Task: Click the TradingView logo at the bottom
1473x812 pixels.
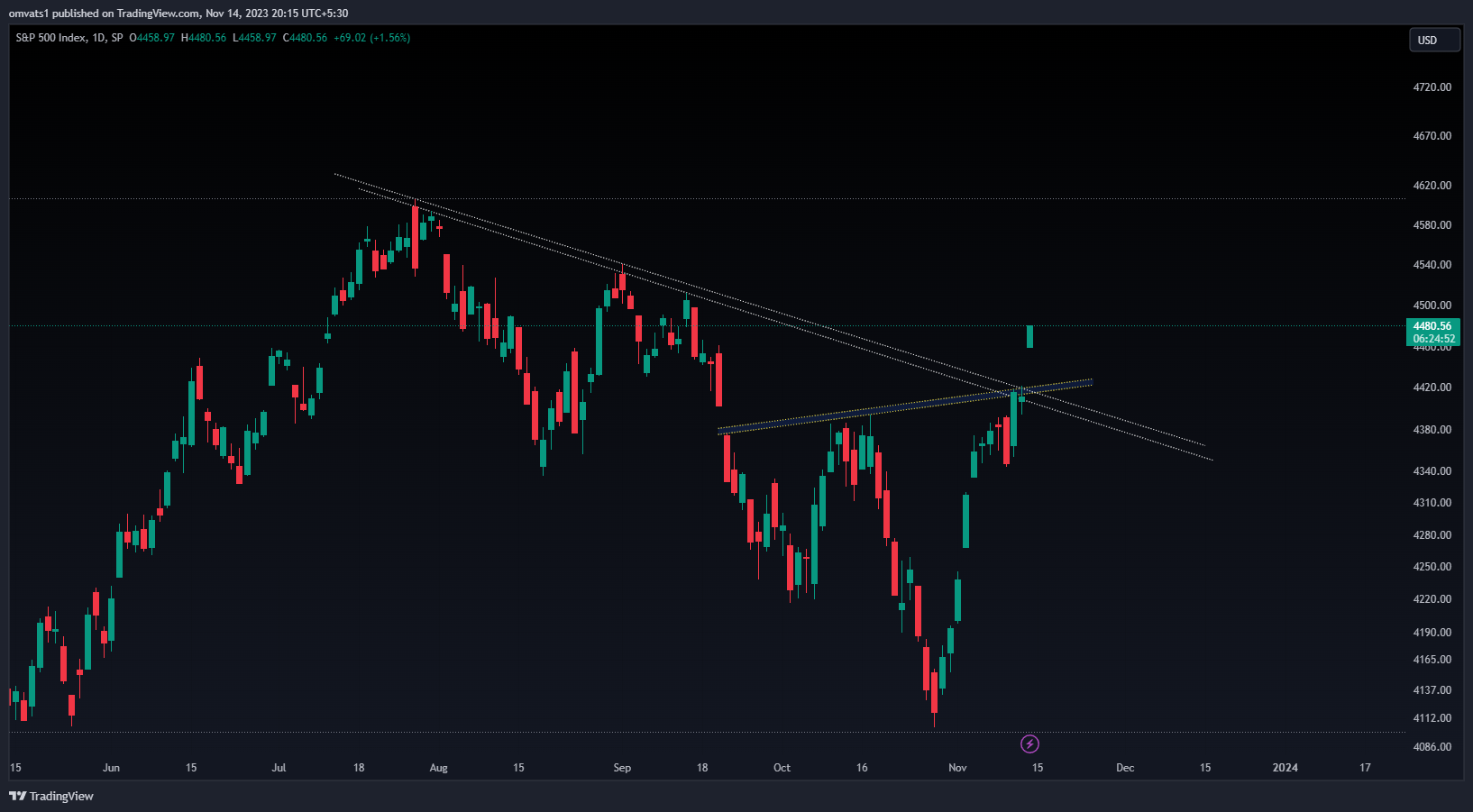Action: pos(51,796)
